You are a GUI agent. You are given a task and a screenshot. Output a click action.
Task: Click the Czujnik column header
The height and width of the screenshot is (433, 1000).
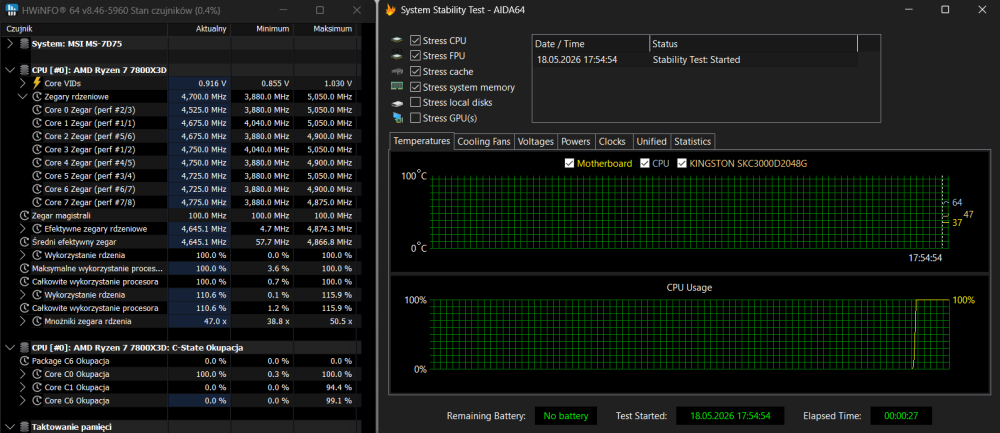click(84, 29)
